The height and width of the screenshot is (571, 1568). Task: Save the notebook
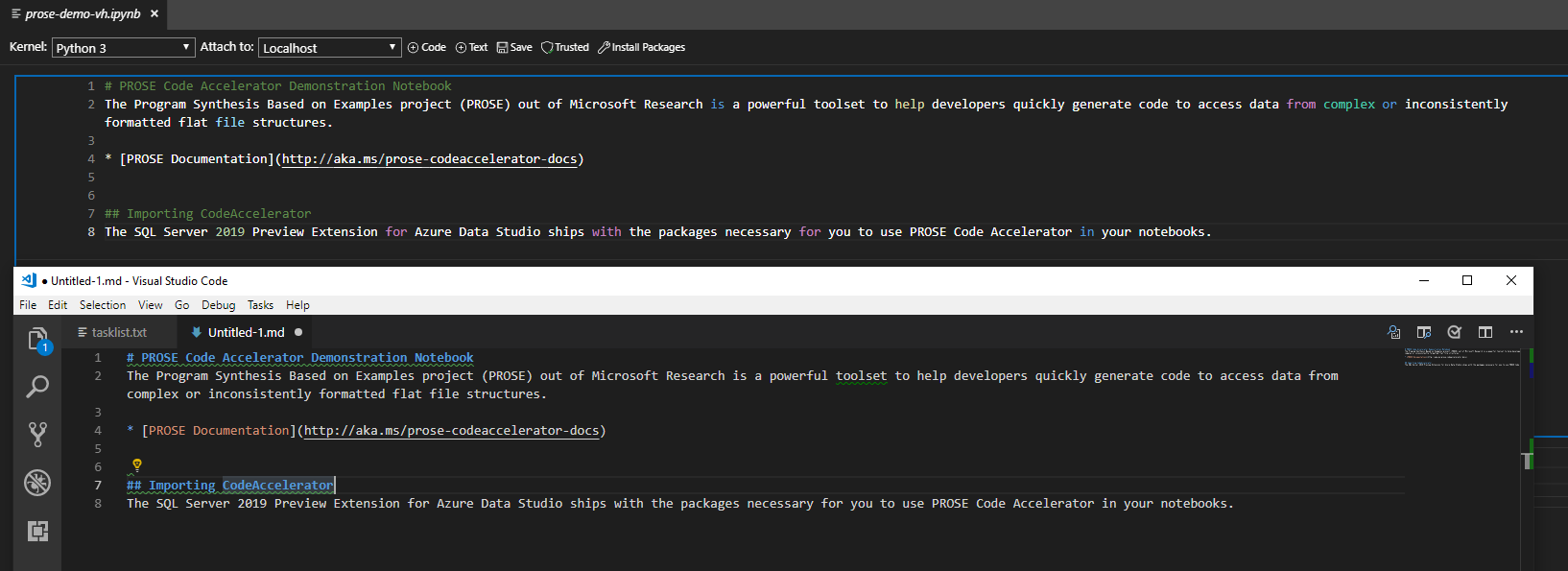click(514, 47)
